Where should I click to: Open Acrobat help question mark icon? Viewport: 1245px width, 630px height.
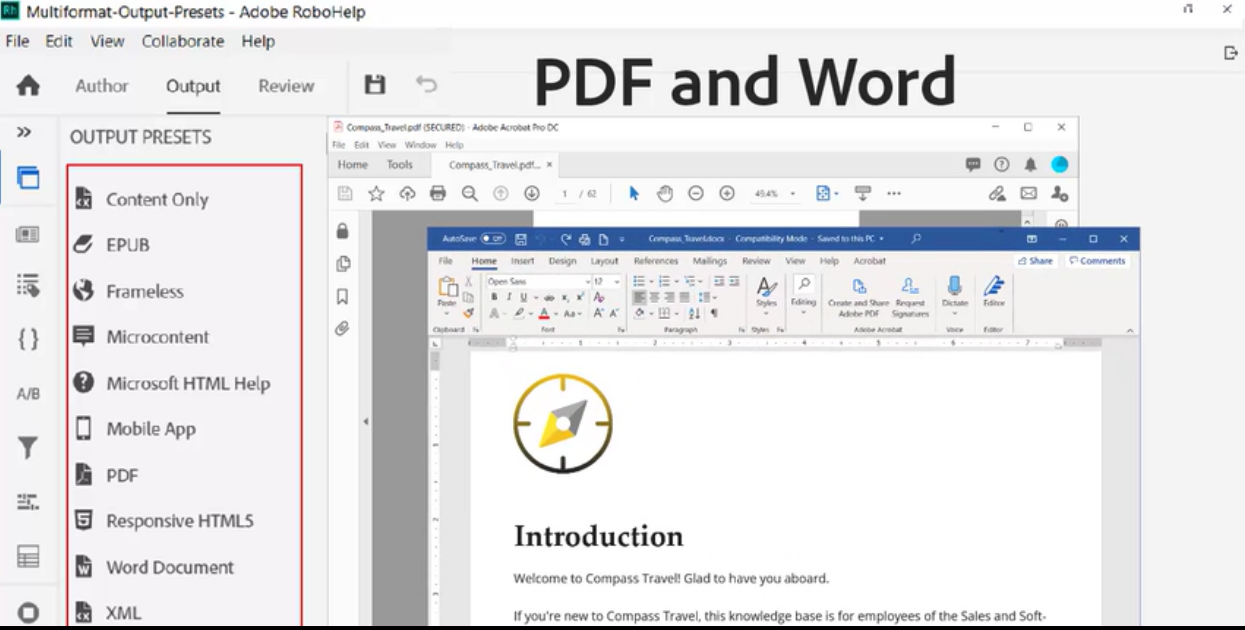pos(1002,165)
